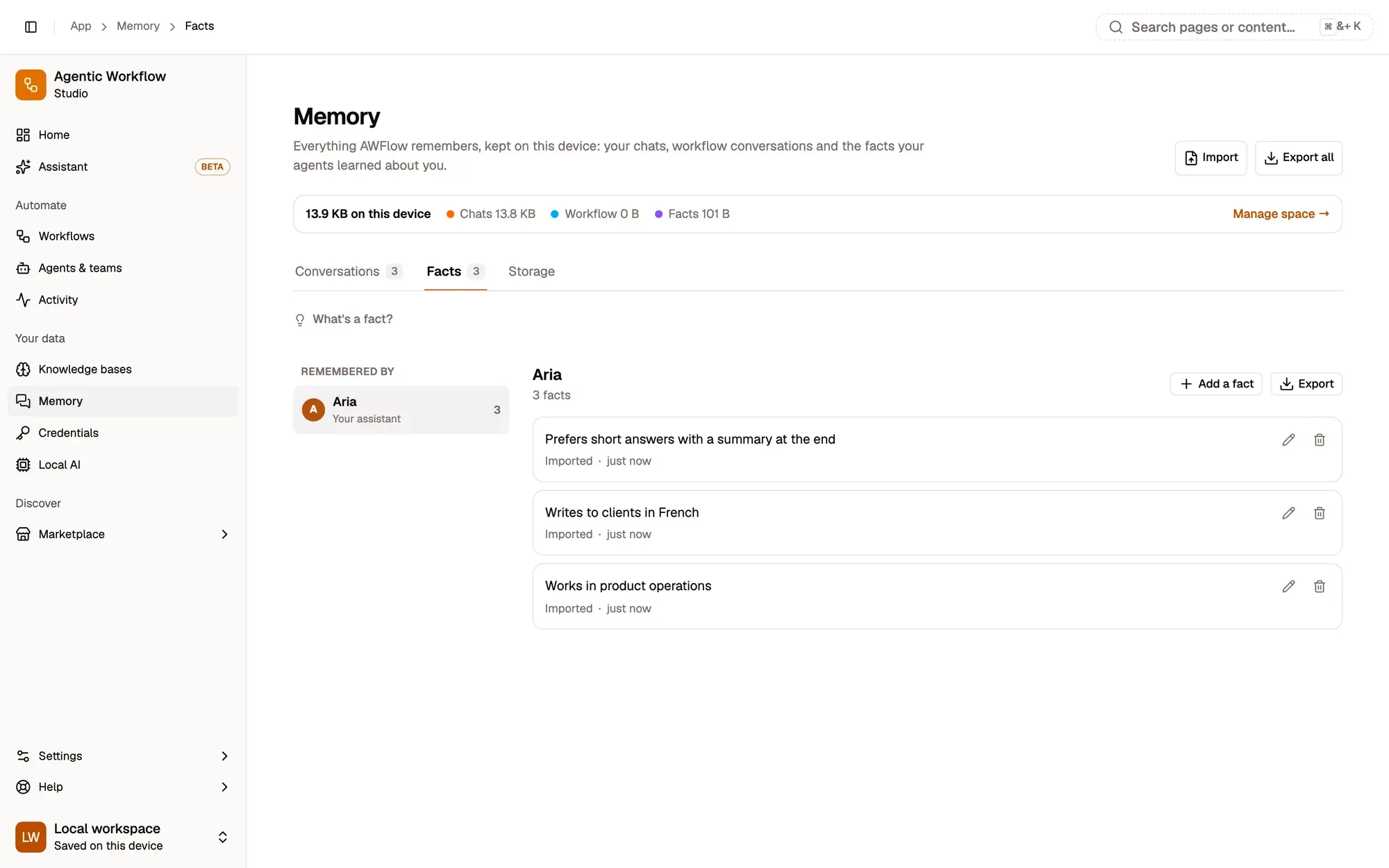1389x868 pixels.
Task: Open Home from the sidebar
Action: 123,135
